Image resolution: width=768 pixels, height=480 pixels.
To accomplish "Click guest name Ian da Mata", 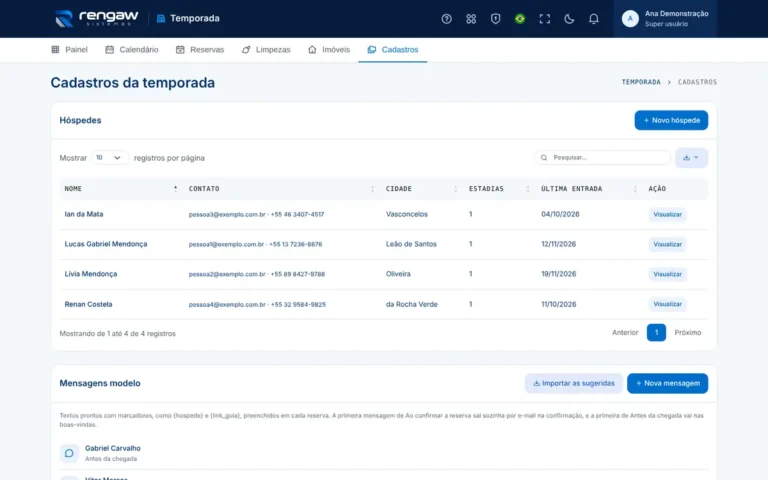I will click(84, 214).
